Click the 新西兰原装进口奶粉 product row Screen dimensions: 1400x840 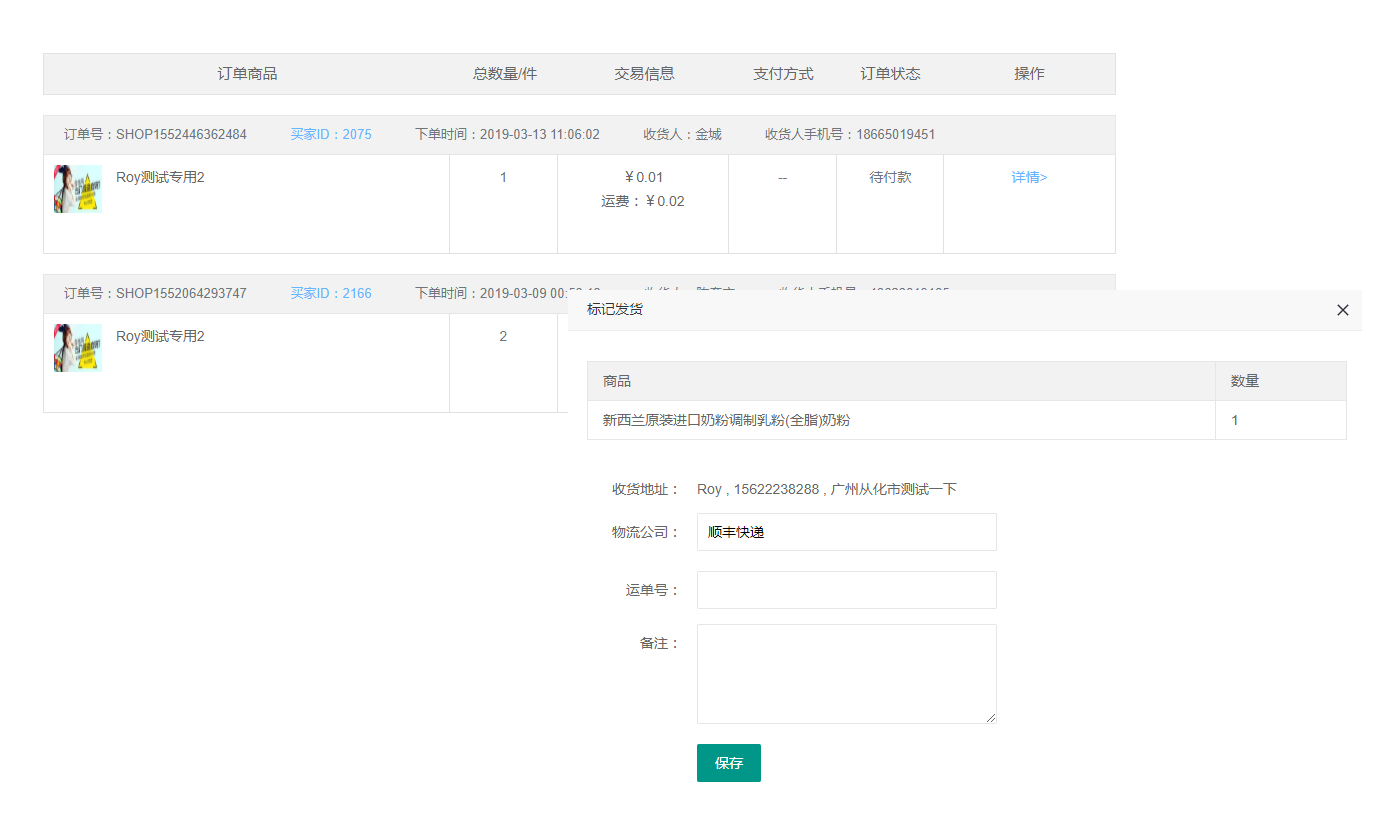(x=726, y=421)
